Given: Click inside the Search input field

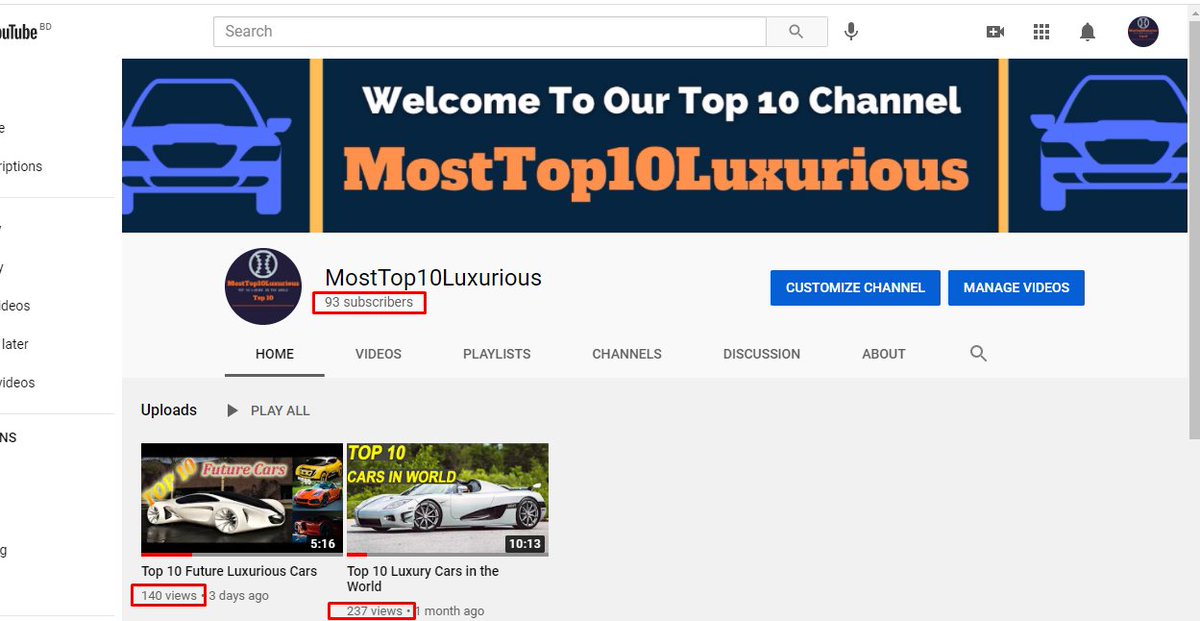Looking at the screenshot, I should click(490, 31).
